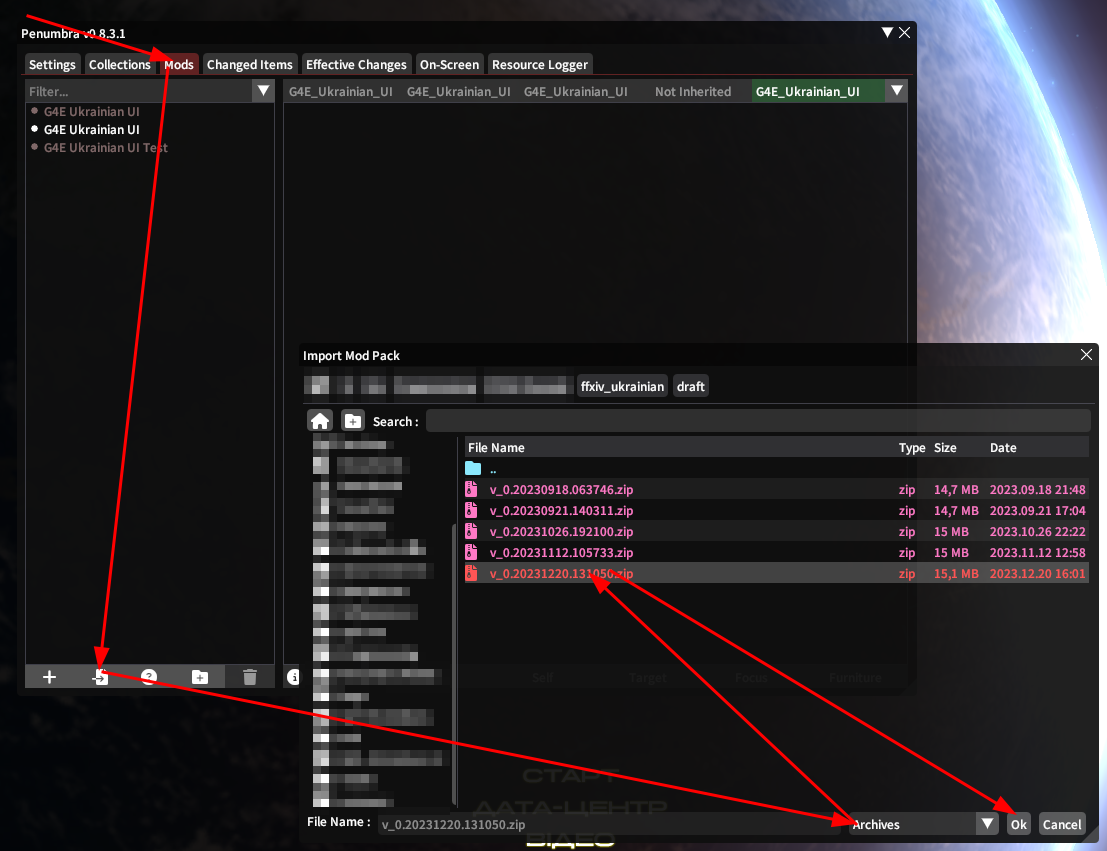Screen dimensions: 1107x851
Task: Click zip icon of v_0.20231026.192100.zip
Action: [x=472, y=531]
